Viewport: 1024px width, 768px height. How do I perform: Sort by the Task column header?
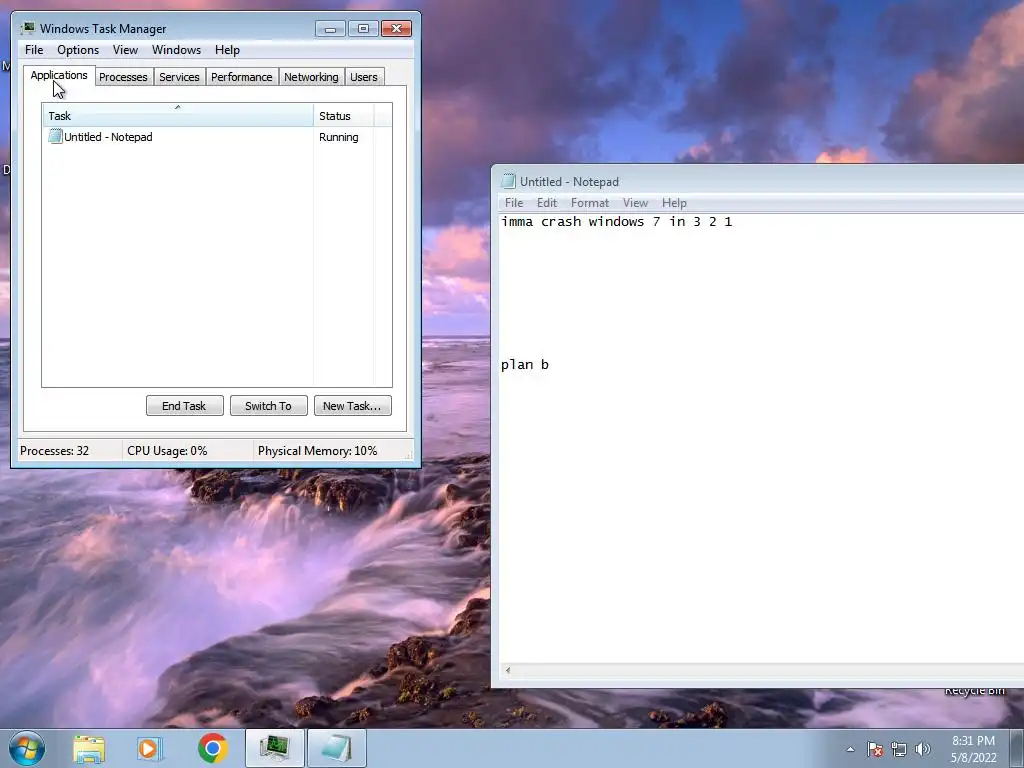pyautogui.click(x=178, y=115)
